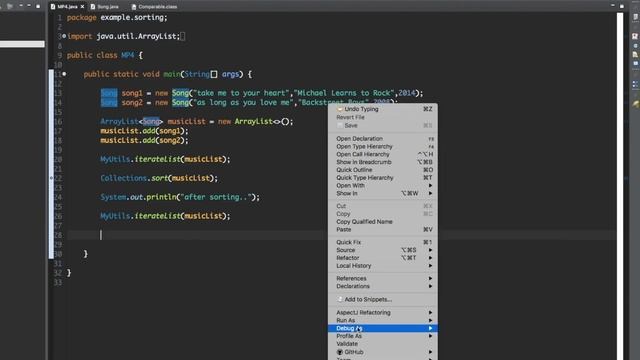
Task: Open the Debug As submenu
Action: (x=383, y=328)
